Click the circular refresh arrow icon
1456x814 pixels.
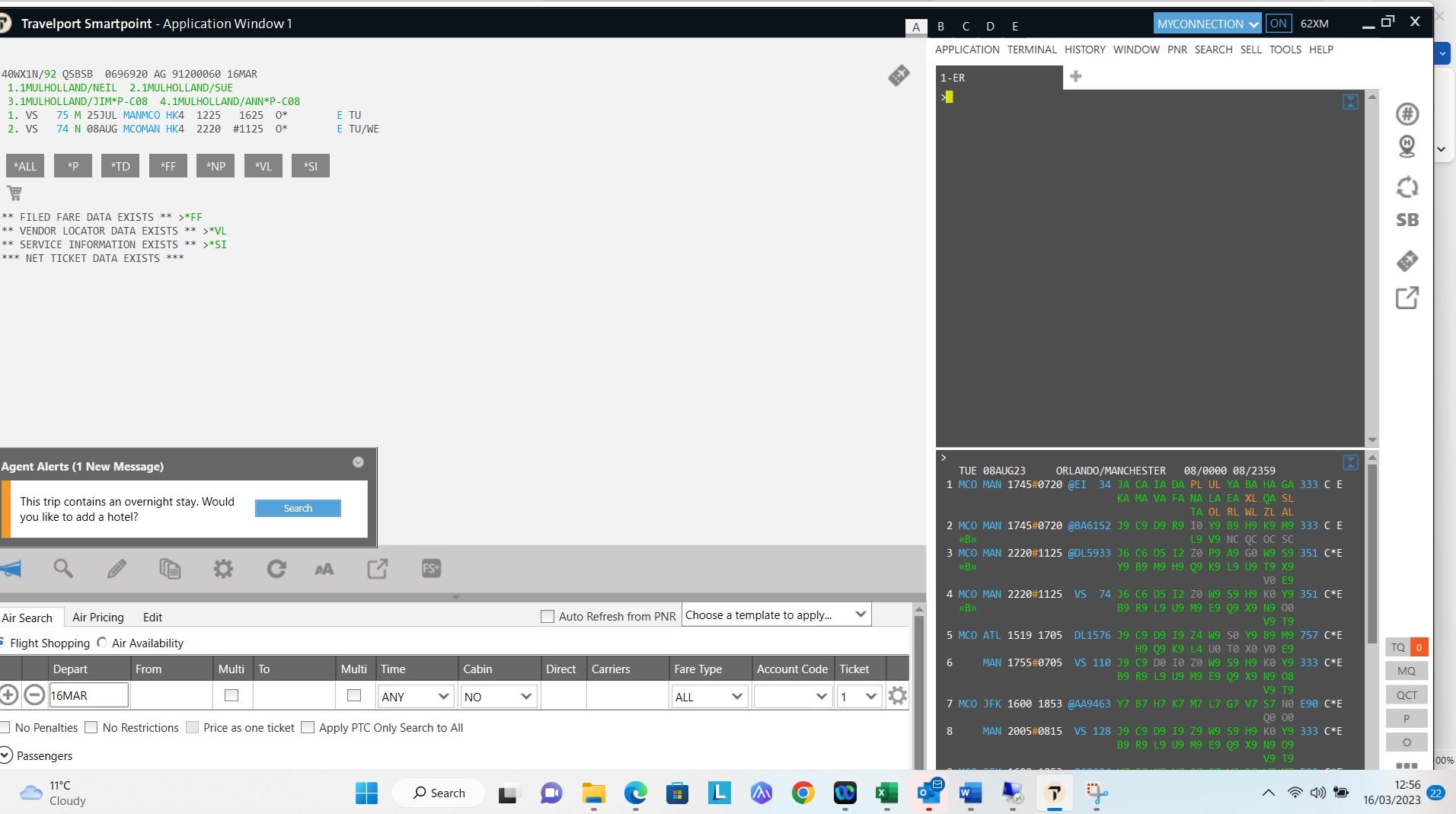coord(276,569)
